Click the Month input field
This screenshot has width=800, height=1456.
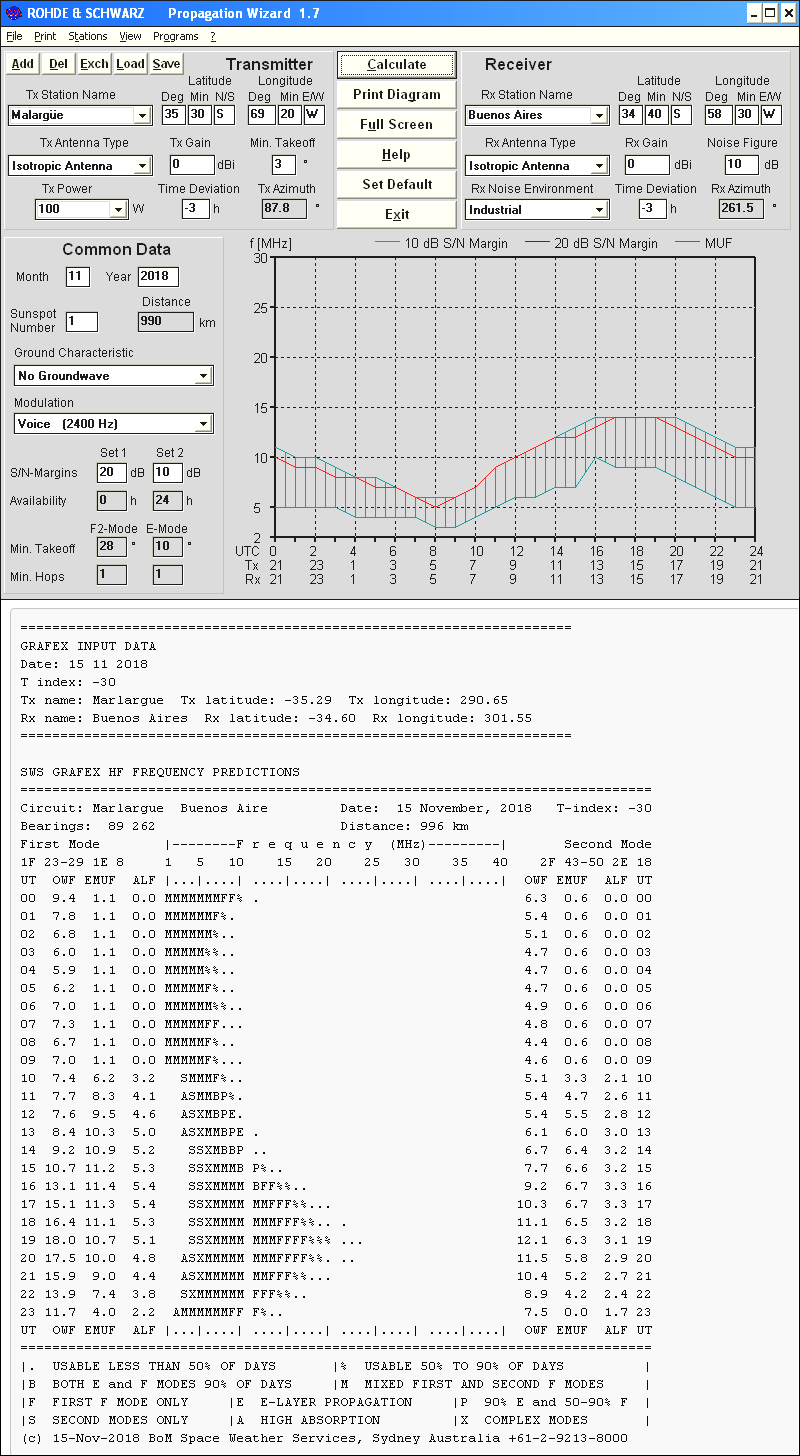78,277
